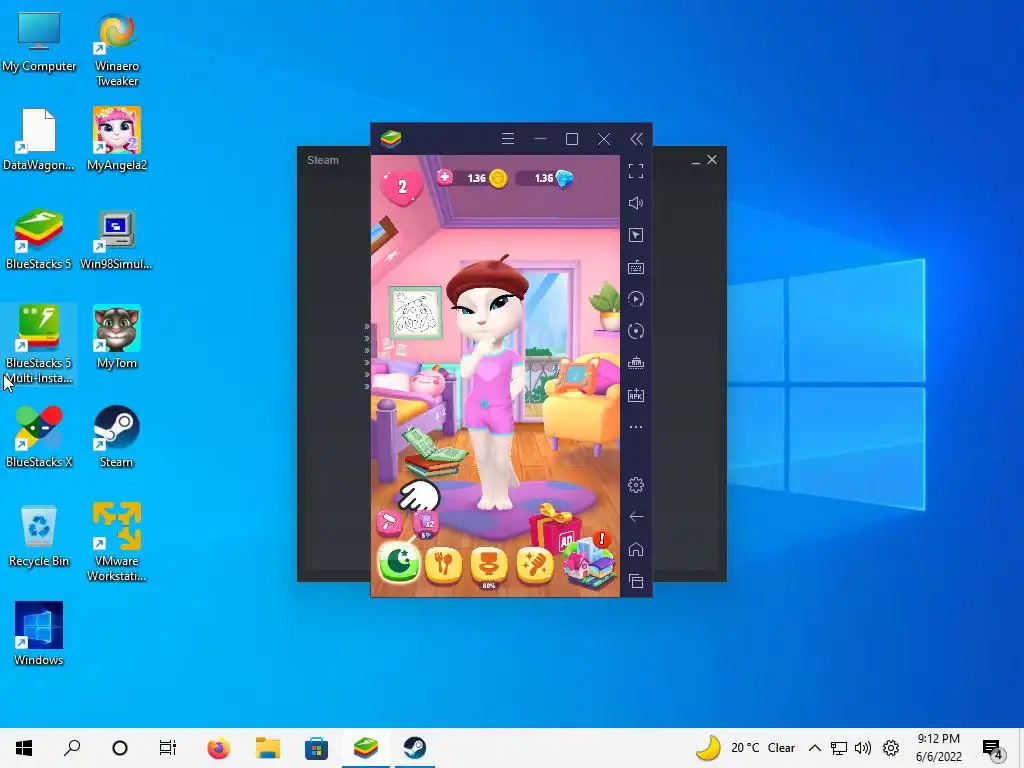Tap the plus button to add coins

[445, 177]
